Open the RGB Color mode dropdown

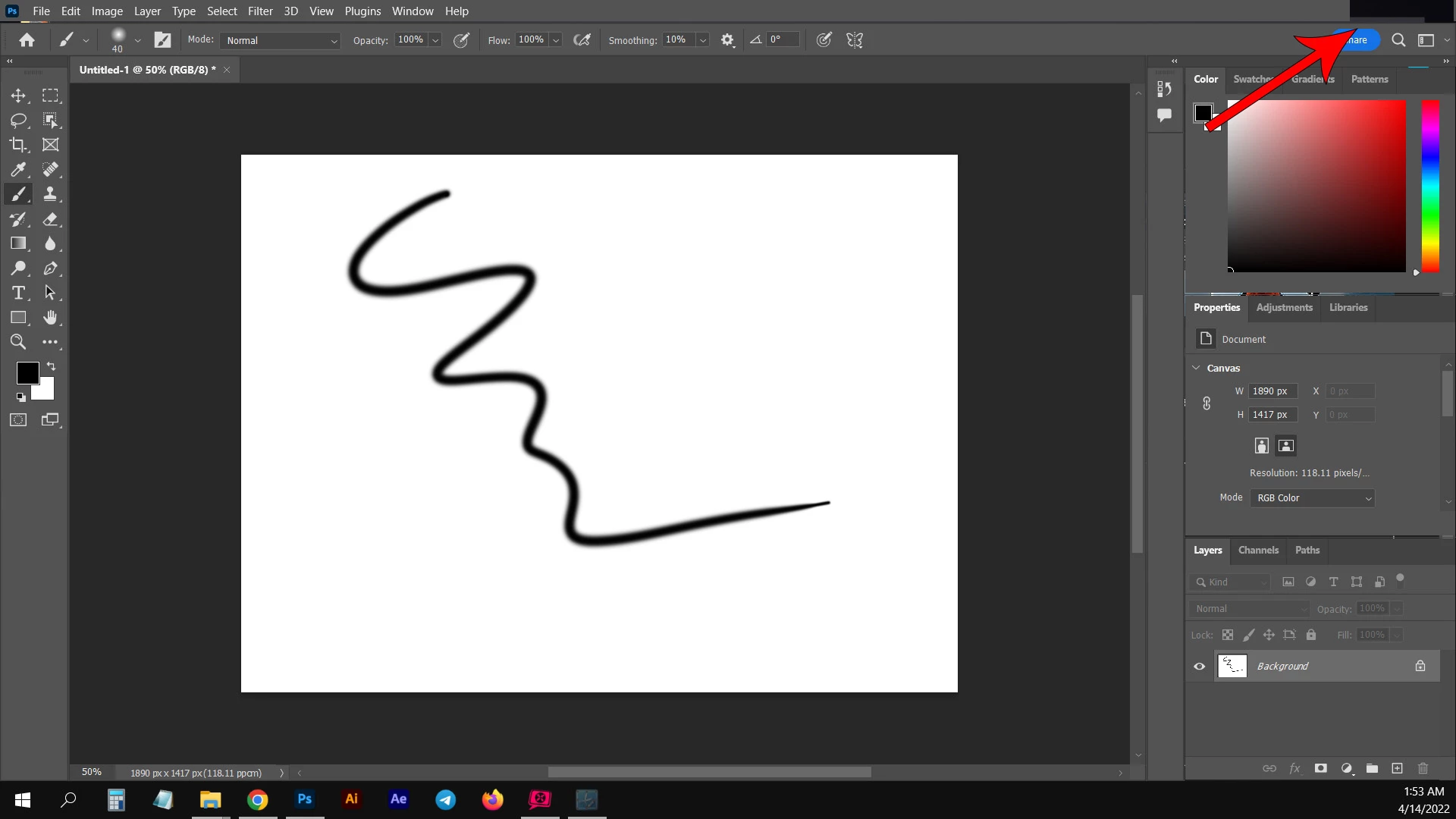coord(1312,497)
